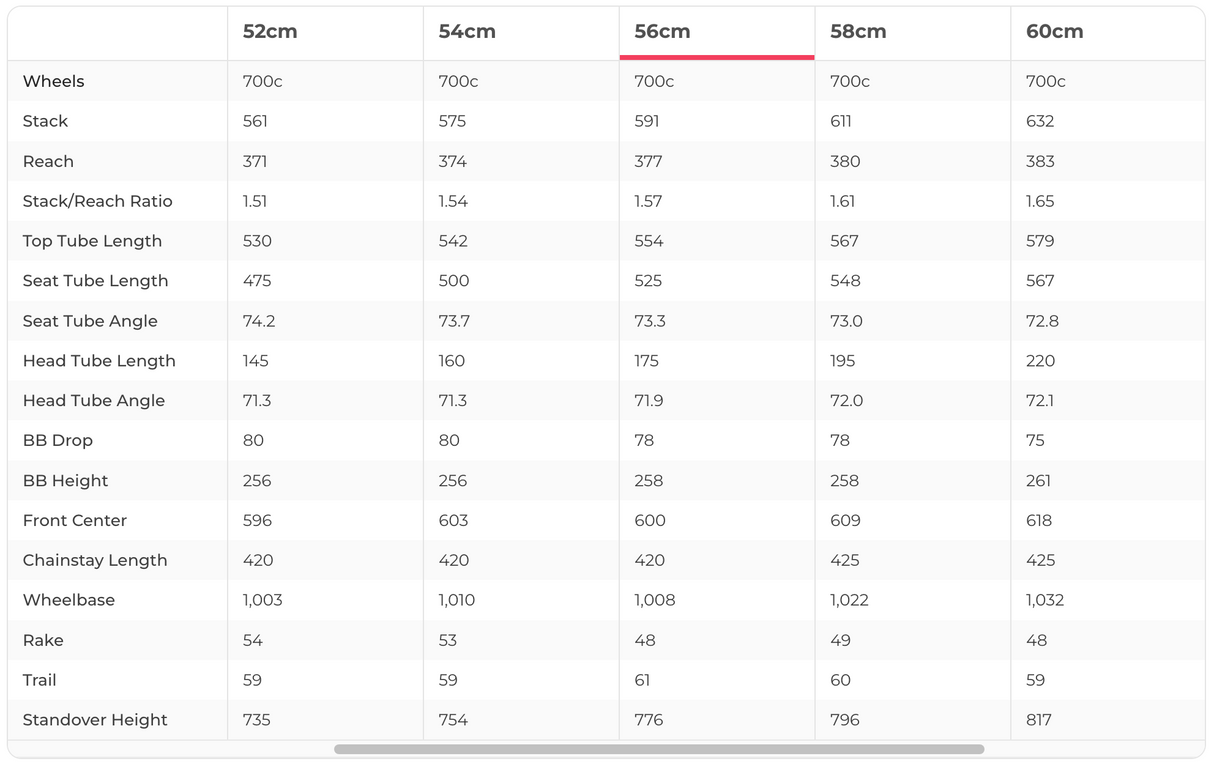This screenshot has height=767, width=1214.
Task: Click the horizontal scrollbar below the table
Action: (658, 749)
